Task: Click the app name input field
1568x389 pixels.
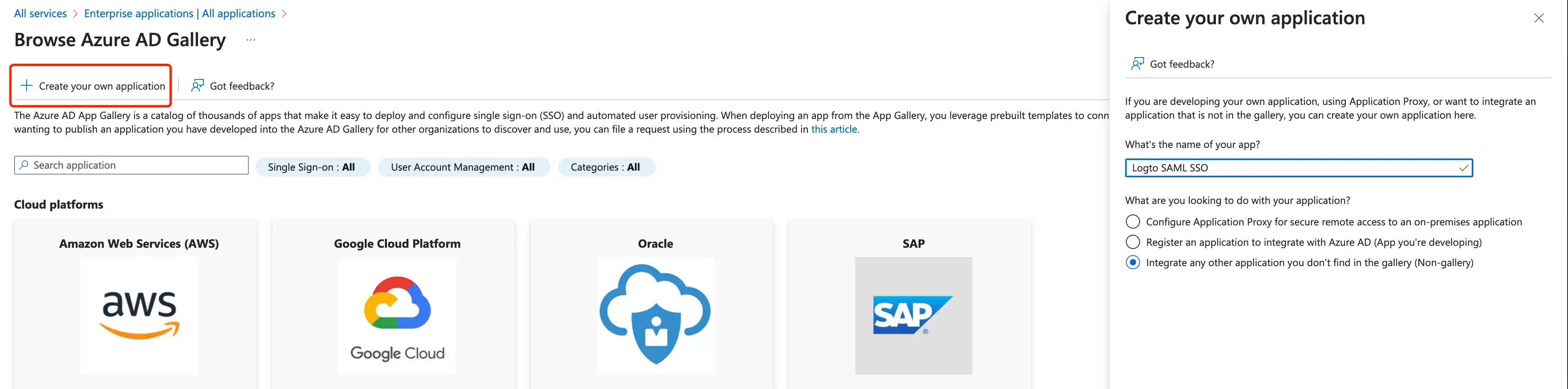Action: 1291,168
